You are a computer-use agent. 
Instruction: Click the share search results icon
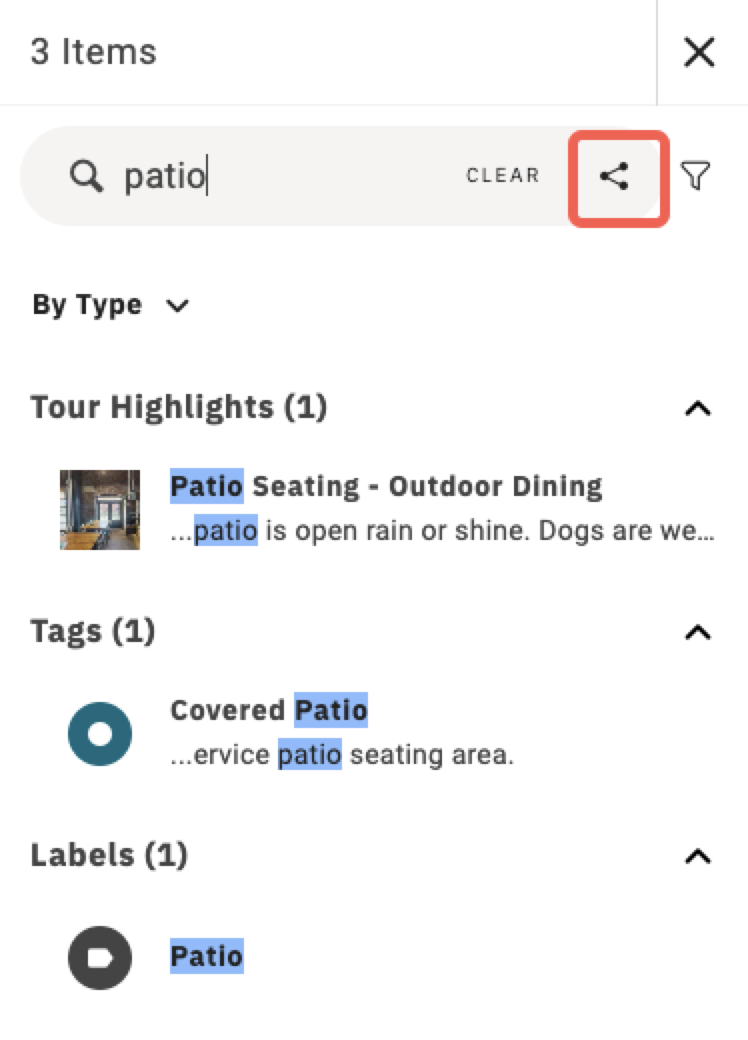(614, 176)
